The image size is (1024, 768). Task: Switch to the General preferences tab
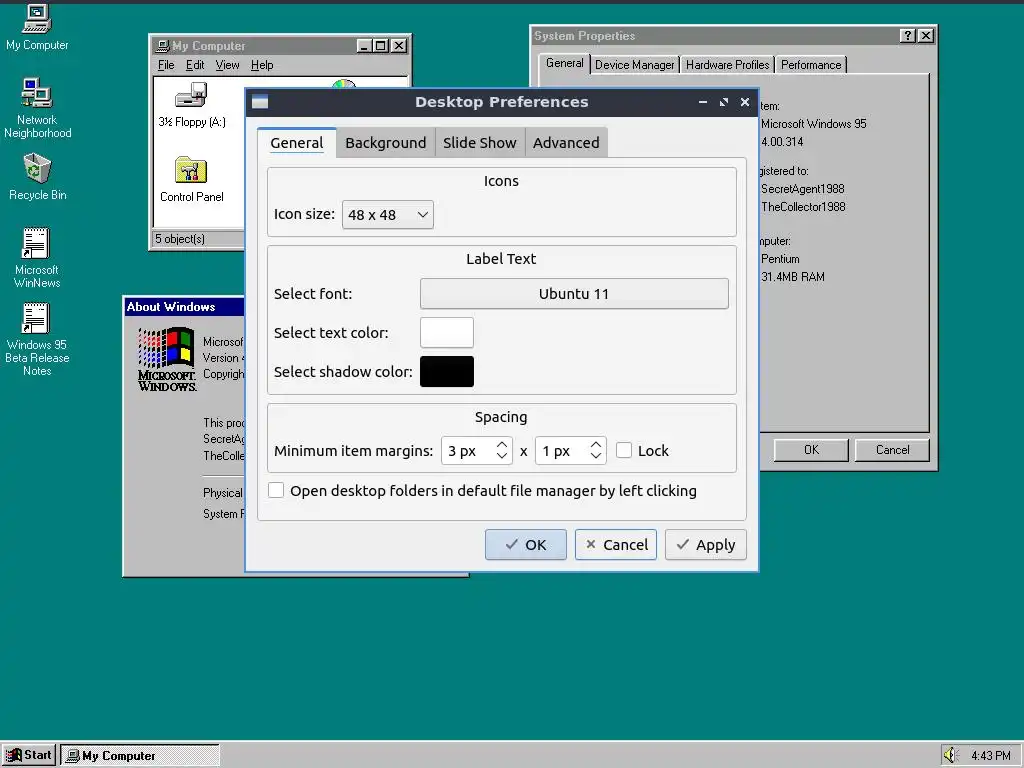pos(296,143)
